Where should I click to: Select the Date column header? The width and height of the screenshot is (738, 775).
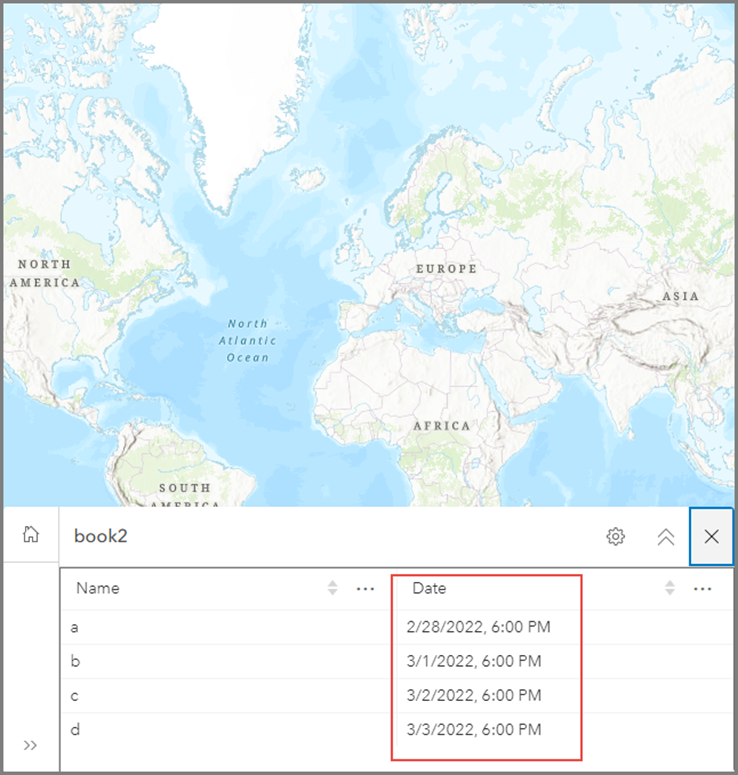[429, 588]
